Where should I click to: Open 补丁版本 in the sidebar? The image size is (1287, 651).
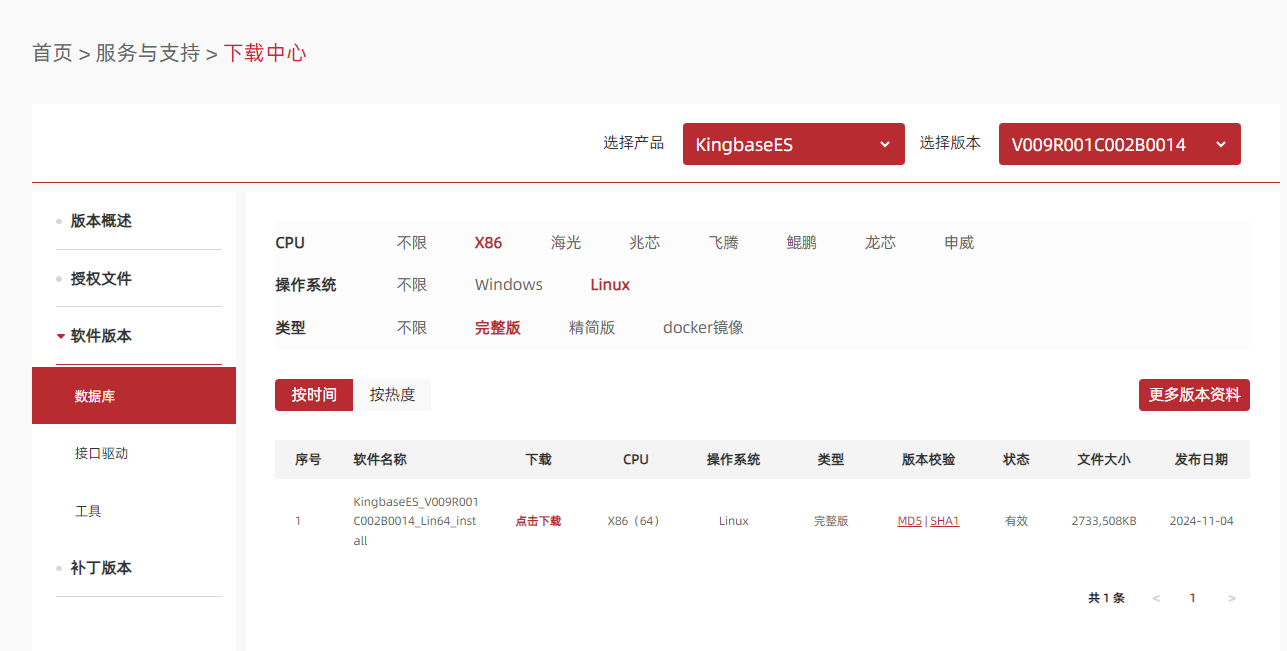tap(100, 567)
